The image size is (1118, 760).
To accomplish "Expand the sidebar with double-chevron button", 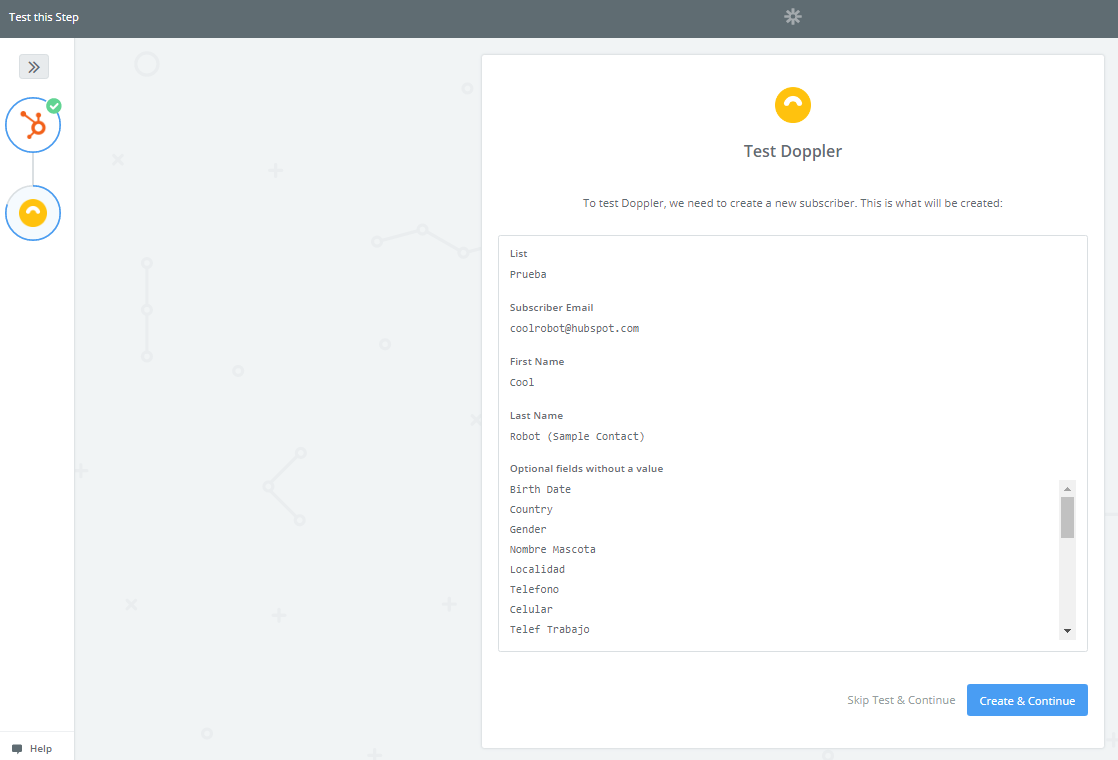I will pos(34,67).
